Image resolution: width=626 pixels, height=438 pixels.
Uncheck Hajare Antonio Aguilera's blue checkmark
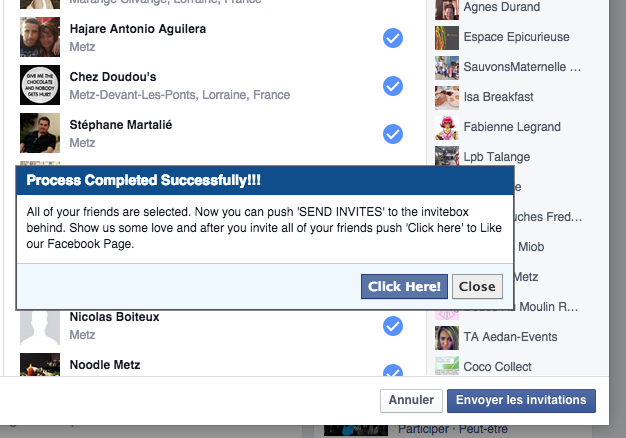coord(393,38)
